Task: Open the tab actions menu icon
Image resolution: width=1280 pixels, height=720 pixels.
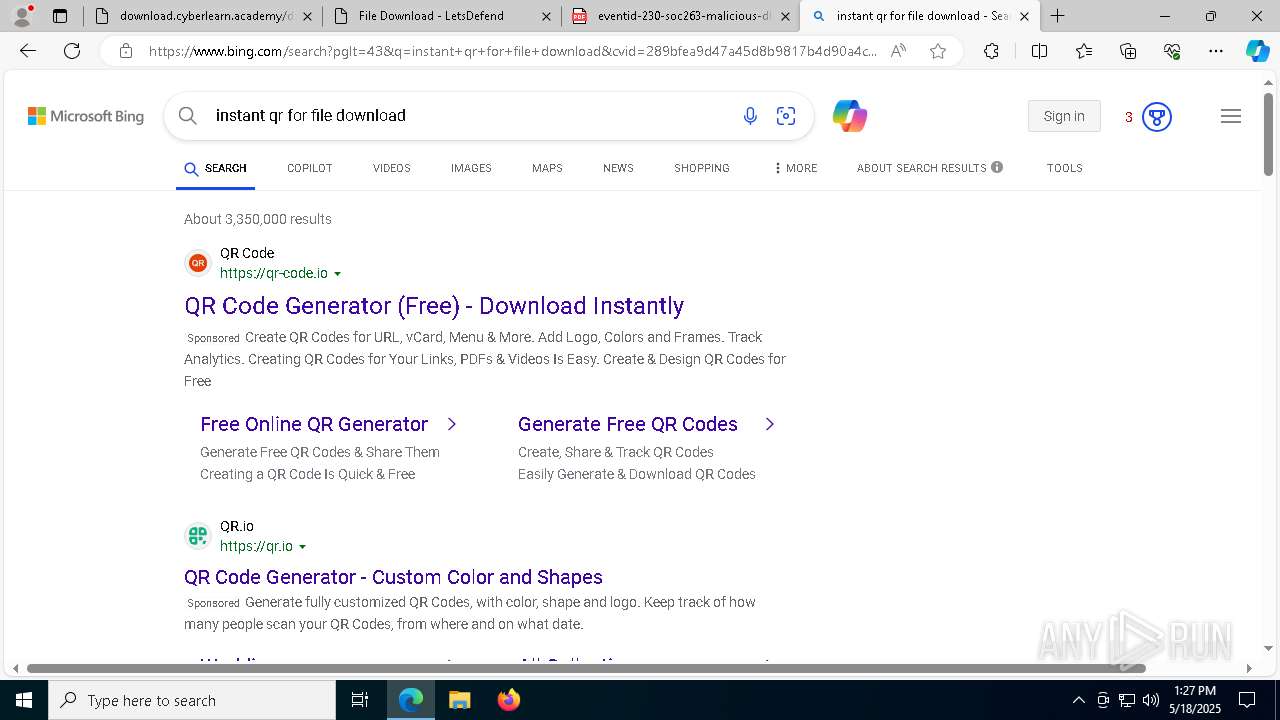Action: click(60, 16)
